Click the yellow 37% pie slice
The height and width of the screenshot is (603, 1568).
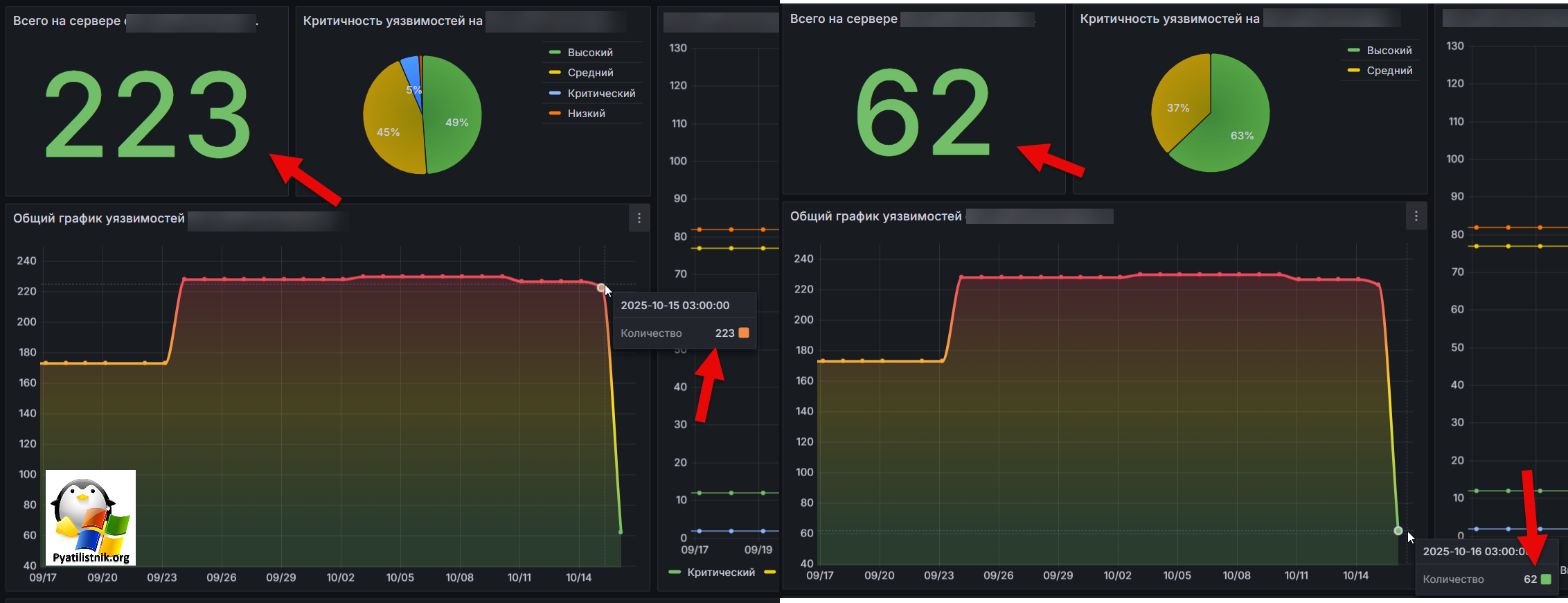click(x=1181, y=104)
